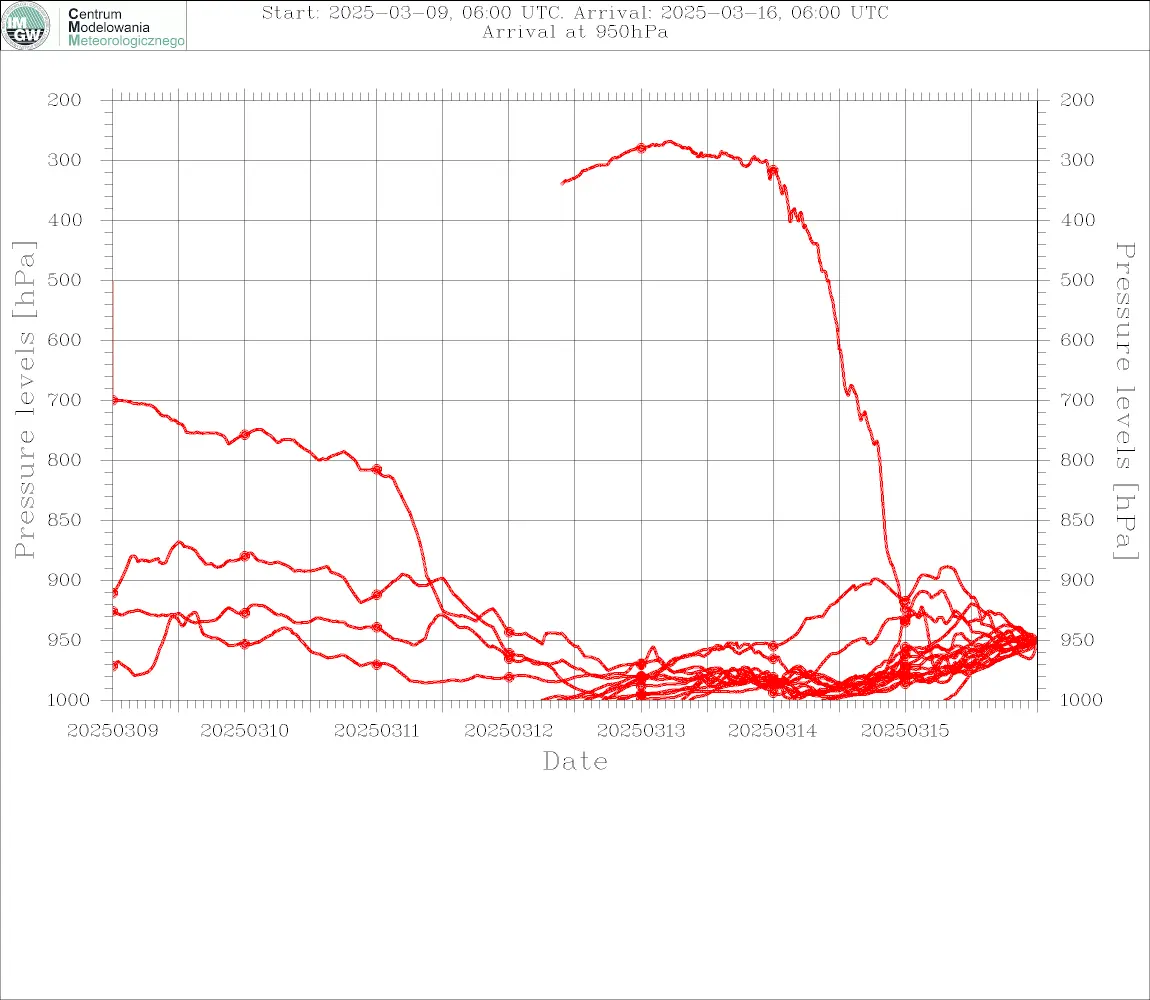1150x1000 pixels.
Task: Click the left axis 200 label
Action: click(65, 100)
